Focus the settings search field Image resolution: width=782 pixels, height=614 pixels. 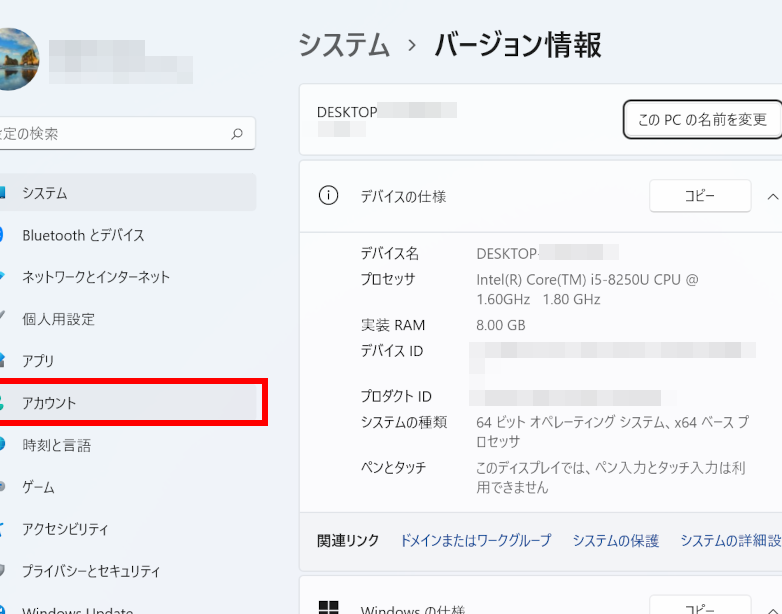128,133
